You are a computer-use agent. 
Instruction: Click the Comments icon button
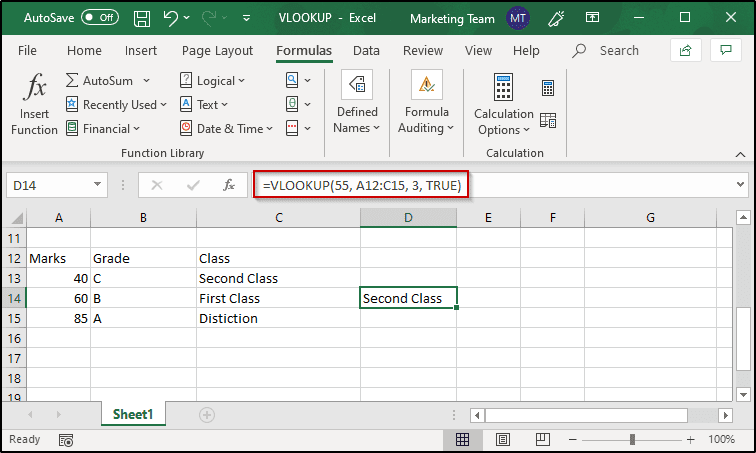click(726, 50)
